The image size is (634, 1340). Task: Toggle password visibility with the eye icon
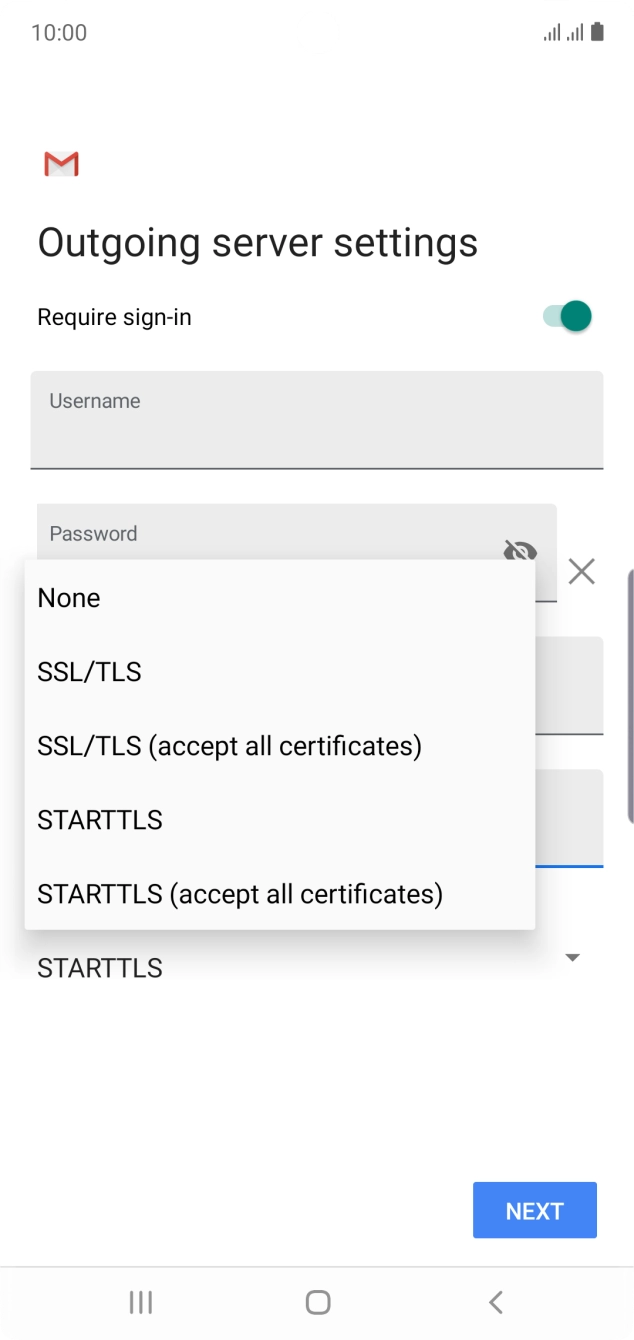[x=520, y=551]
